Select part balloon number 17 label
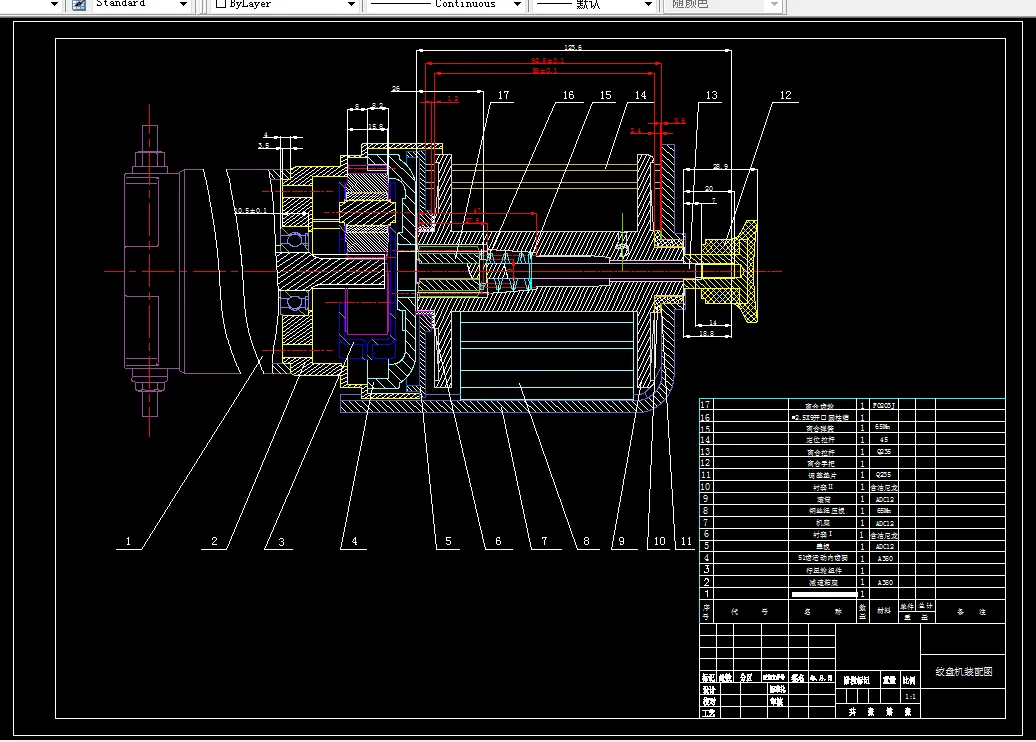1036x742 pixels. point(503,96)
